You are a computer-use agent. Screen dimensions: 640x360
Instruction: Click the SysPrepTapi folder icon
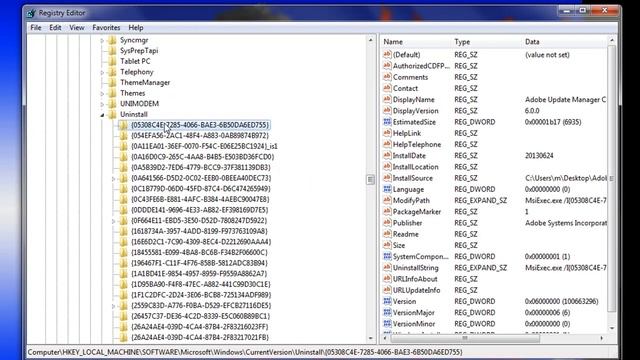coord(112,51)
